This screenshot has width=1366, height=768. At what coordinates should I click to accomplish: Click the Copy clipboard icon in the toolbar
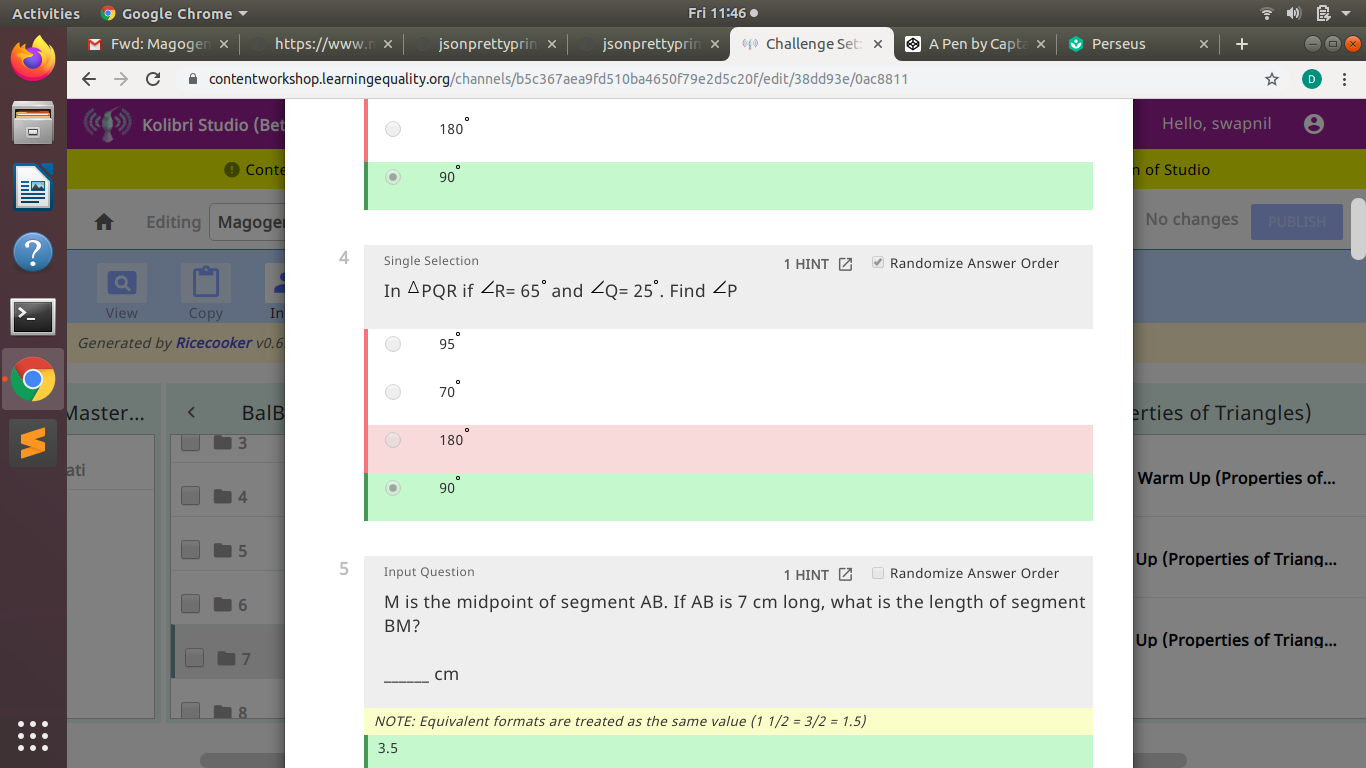(204, 281)
